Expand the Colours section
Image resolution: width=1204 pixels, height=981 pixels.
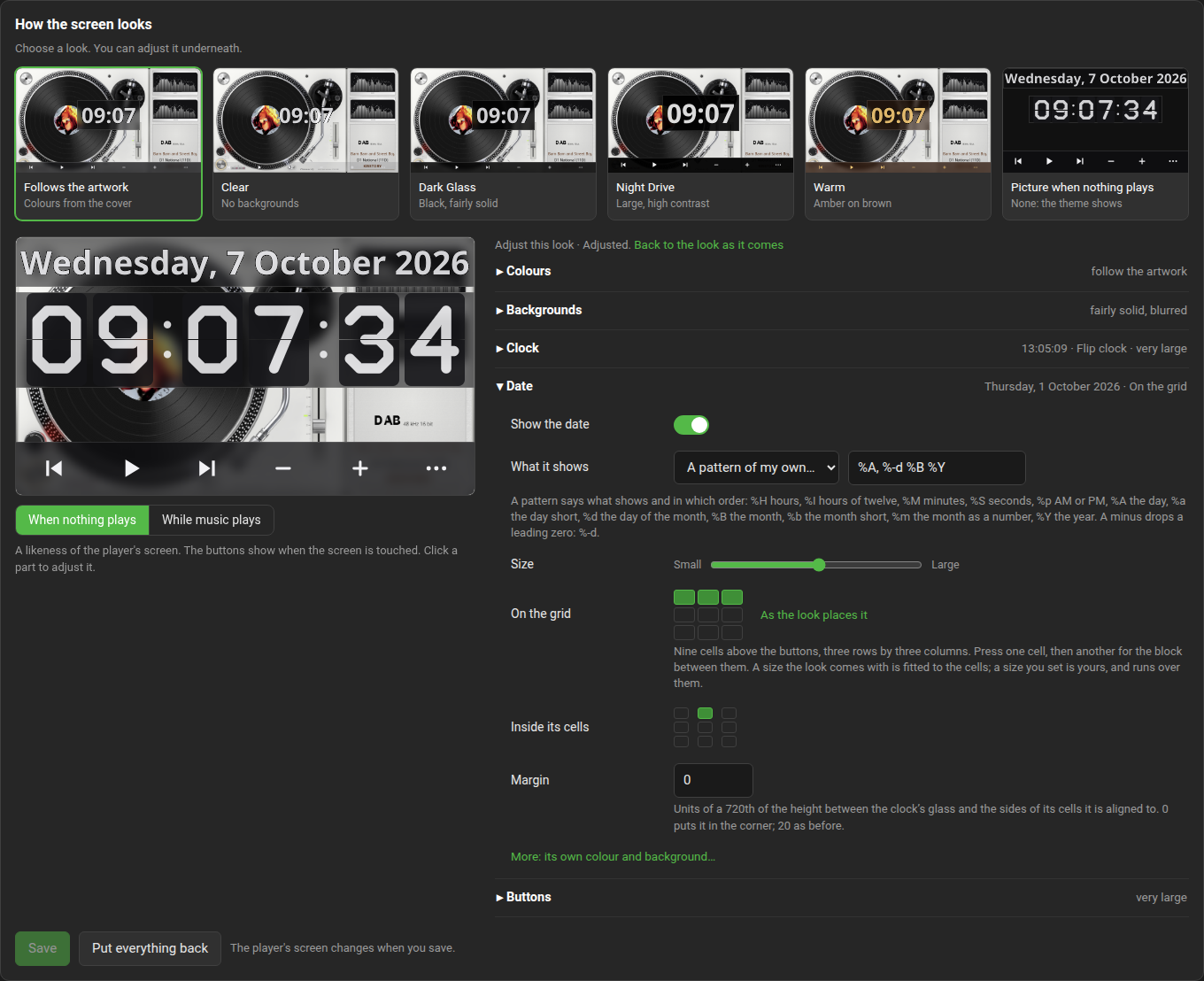point(841,272)
